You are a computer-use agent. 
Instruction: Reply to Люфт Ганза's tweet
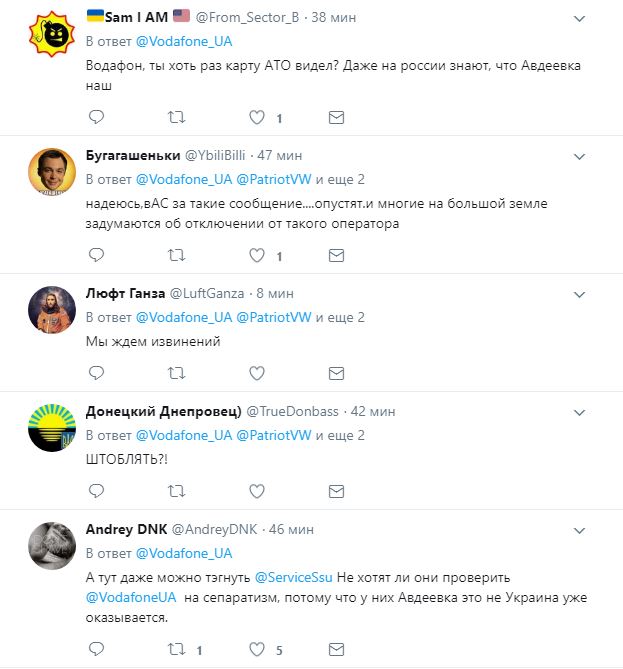96,373
